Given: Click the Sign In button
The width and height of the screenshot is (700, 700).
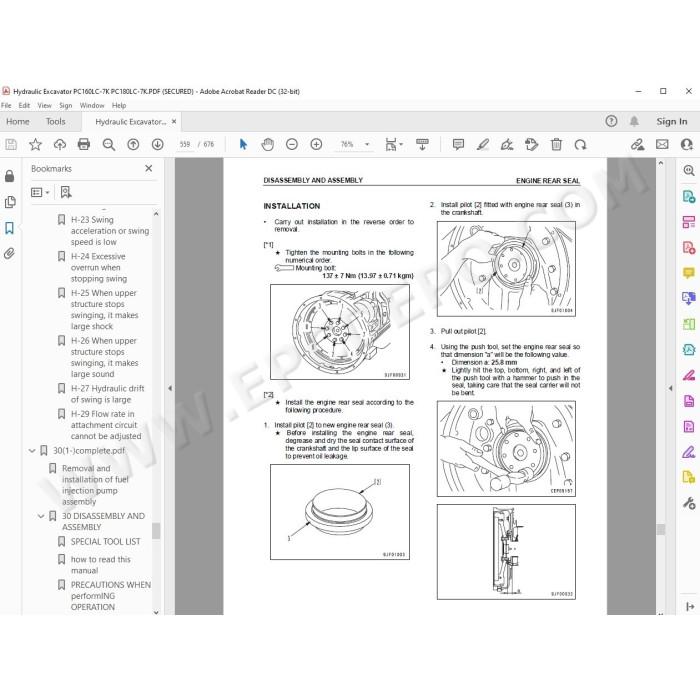Looking at the screenshot, I should tap(671, 121).
